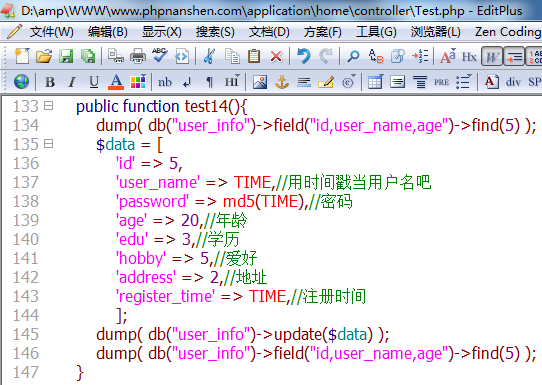Click the center align icon

[420, 82]
